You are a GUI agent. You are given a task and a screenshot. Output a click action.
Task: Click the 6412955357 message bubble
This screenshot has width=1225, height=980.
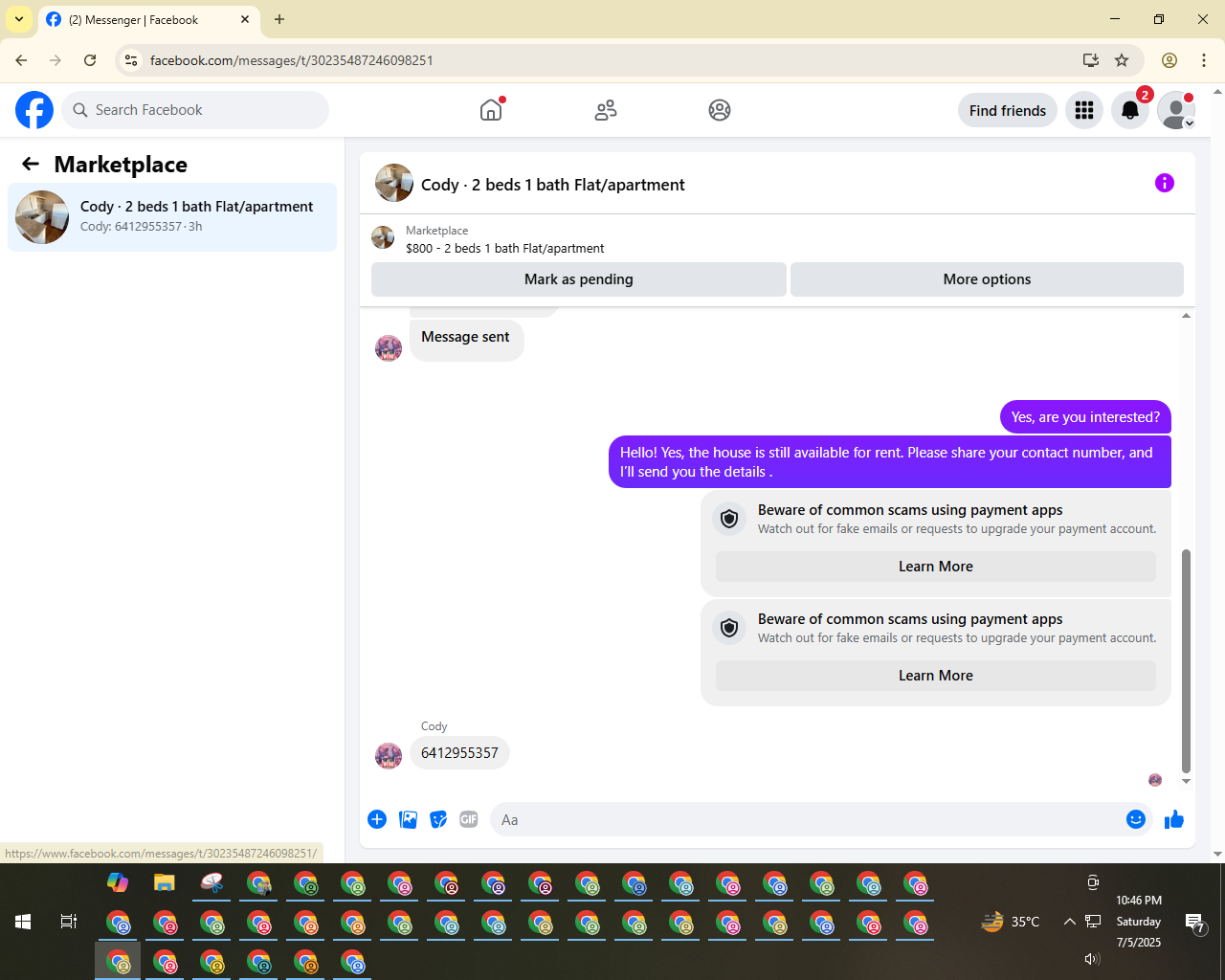(x=459, y=753)
